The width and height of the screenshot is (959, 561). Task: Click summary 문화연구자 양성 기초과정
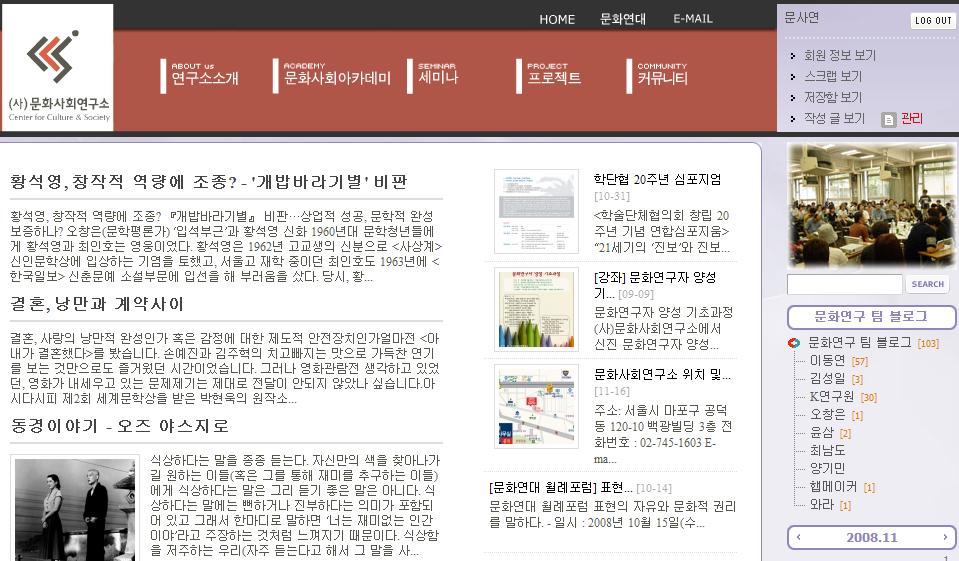664,329
